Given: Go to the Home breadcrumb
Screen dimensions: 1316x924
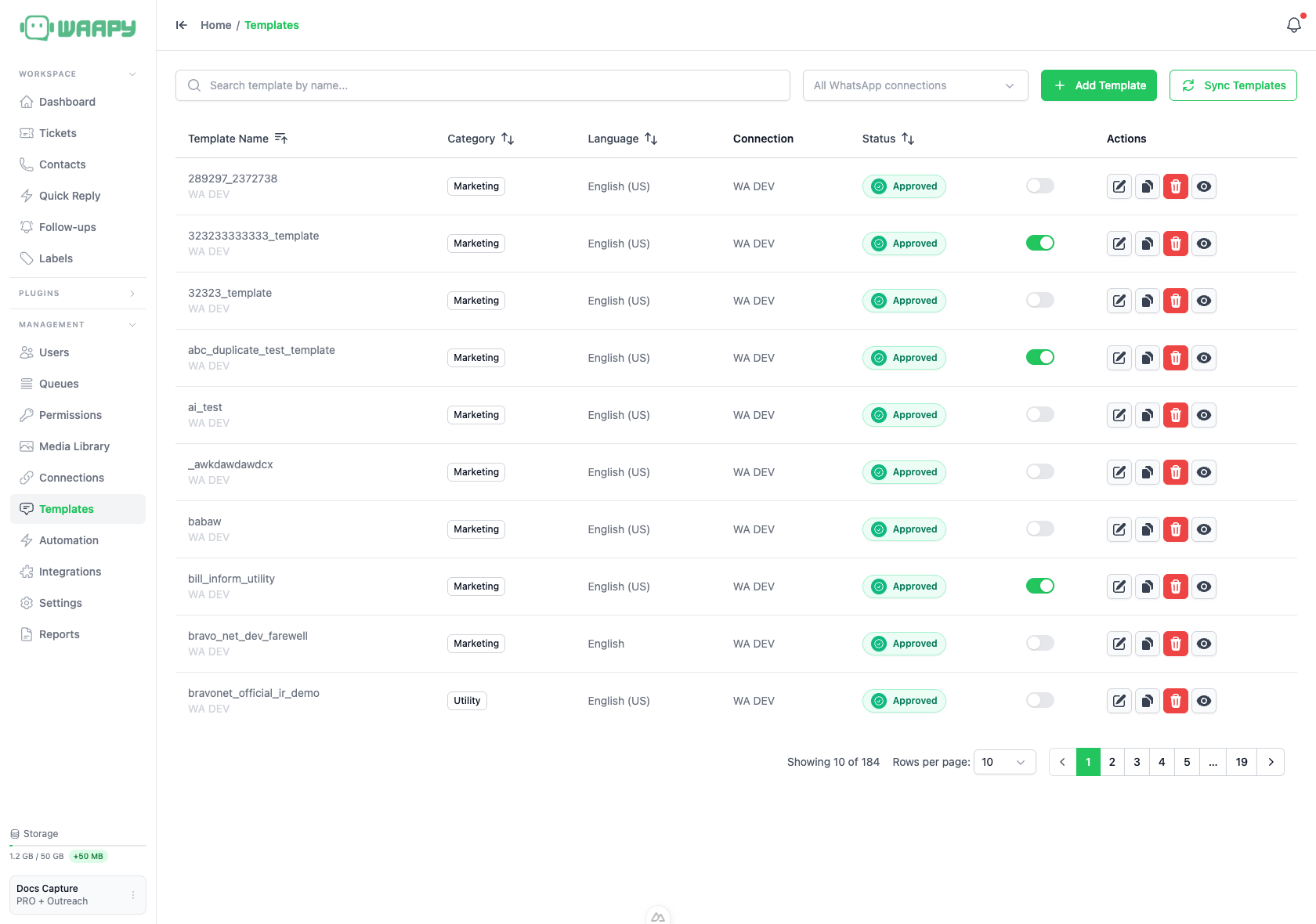Looking at the screenshot, I should coord(215,25).
